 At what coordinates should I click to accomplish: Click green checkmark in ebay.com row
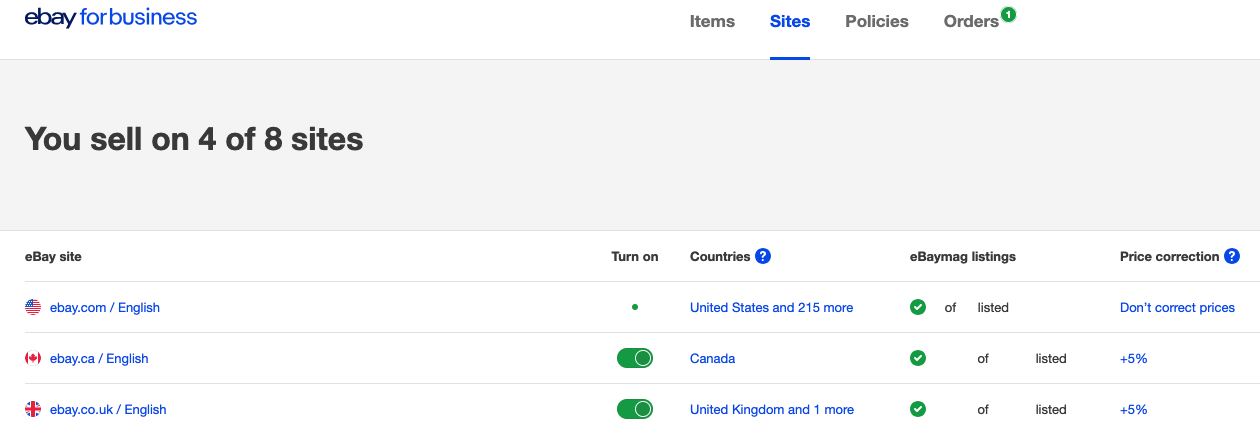pyautogui.click(x=918, y=307)
